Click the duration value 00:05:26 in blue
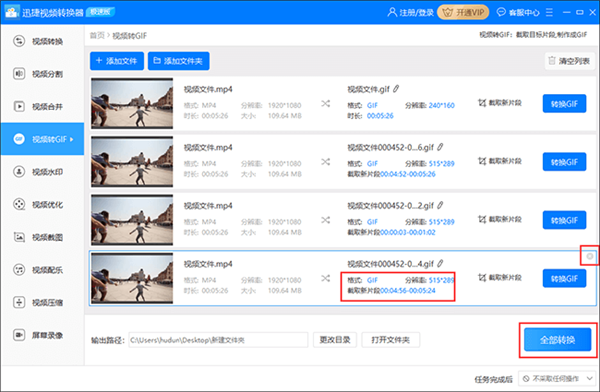The width and height of the screenshot is (600, 392). point(380,116)
